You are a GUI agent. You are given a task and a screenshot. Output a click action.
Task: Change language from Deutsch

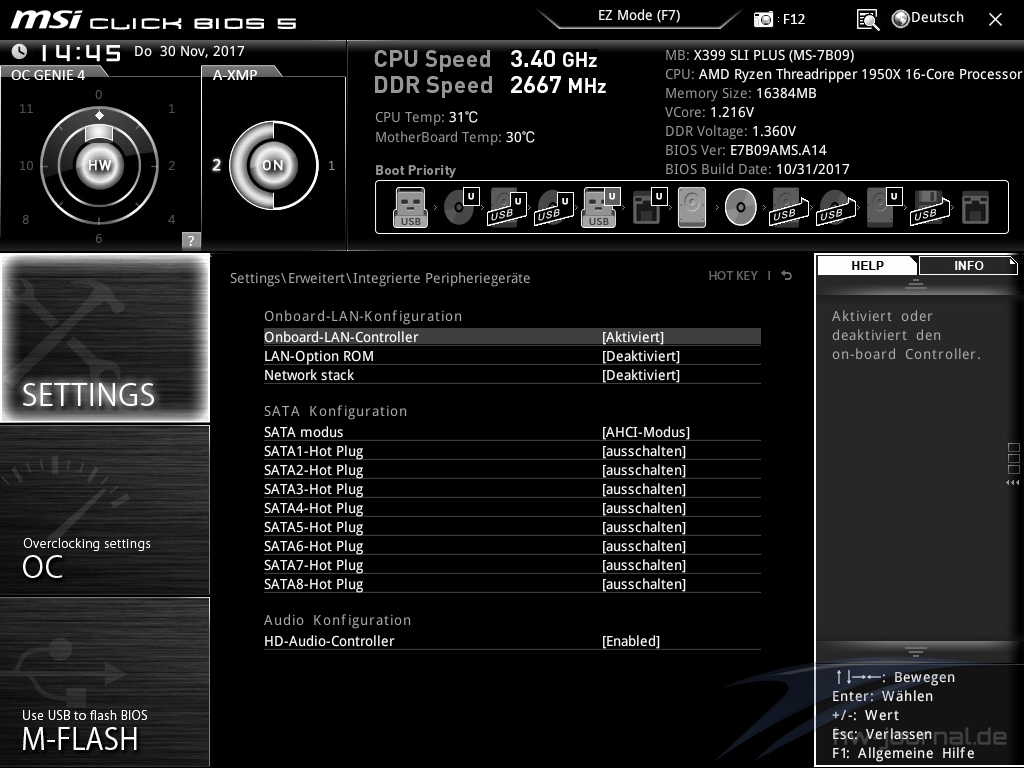(x=937, y=18)
